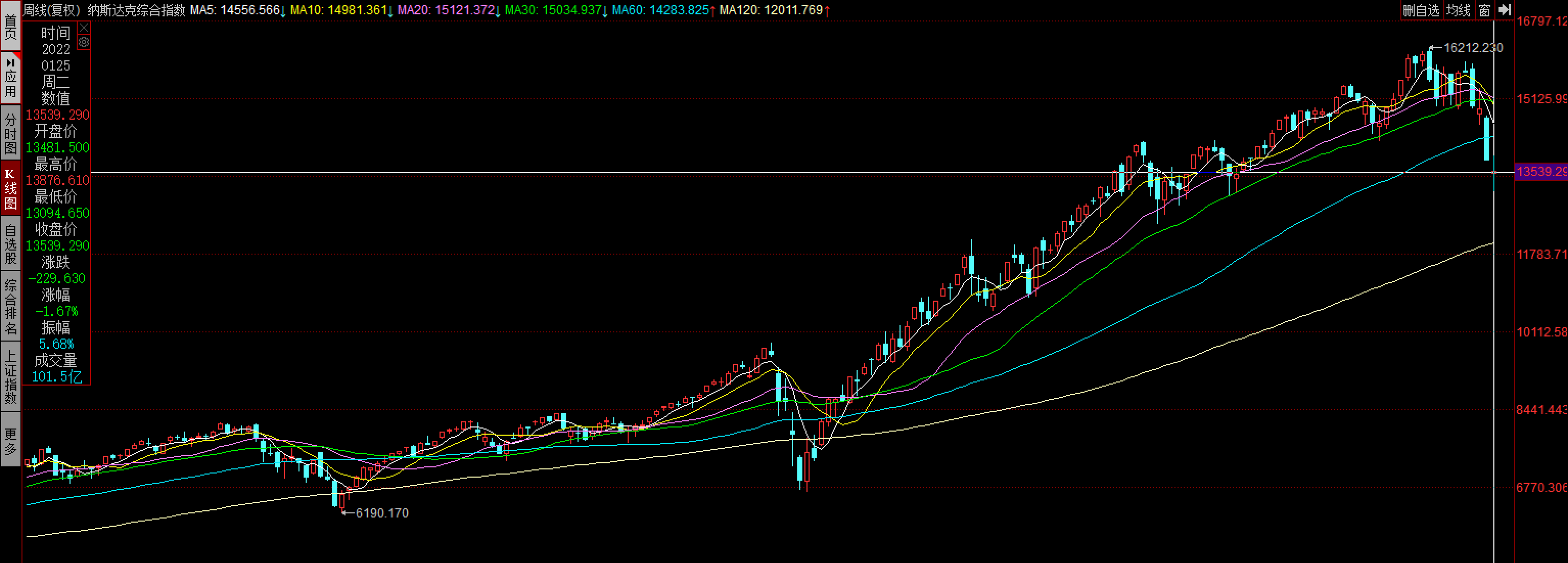The width and height of the screenshot is (1568, 563).
Task: Click the gear settings icon in info panel
Action: 84,42
